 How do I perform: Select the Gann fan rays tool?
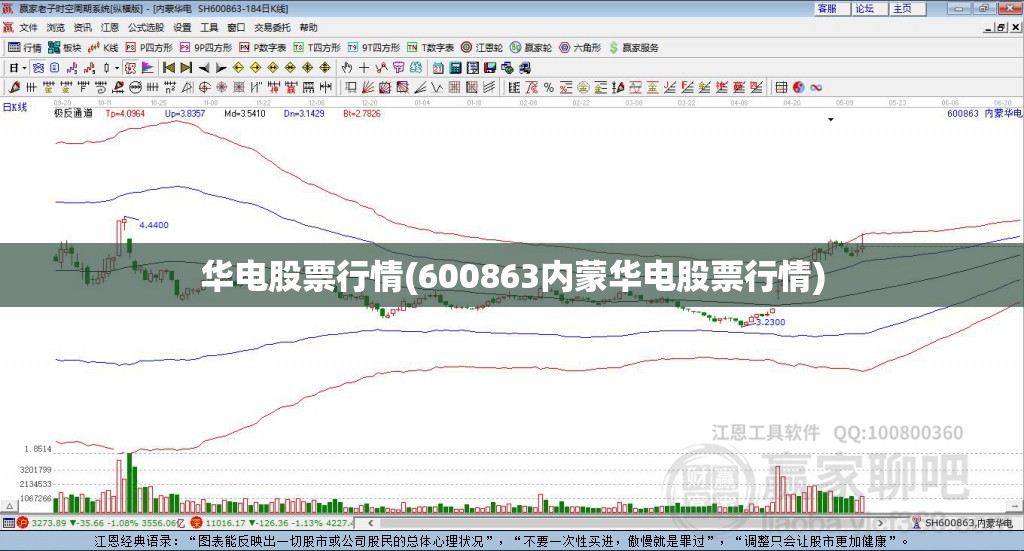coord(368,87)
